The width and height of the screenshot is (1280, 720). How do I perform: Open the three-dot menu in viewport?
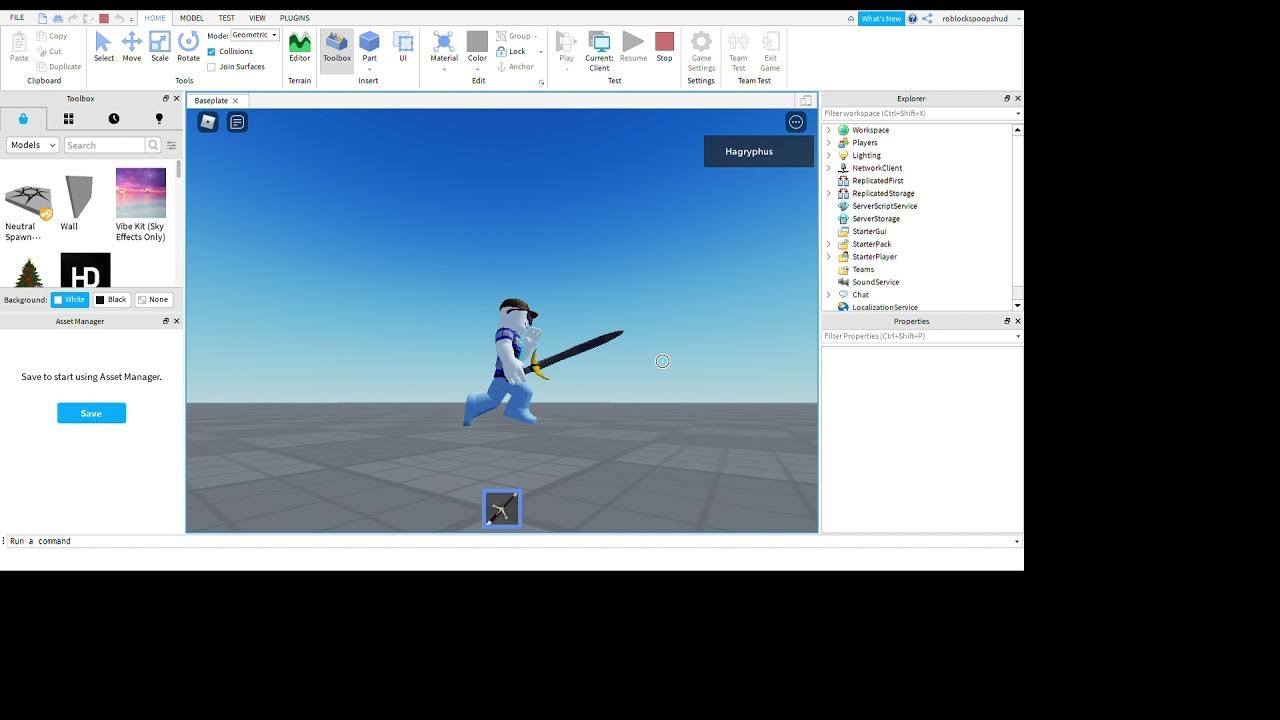click(x=796, y=122)
